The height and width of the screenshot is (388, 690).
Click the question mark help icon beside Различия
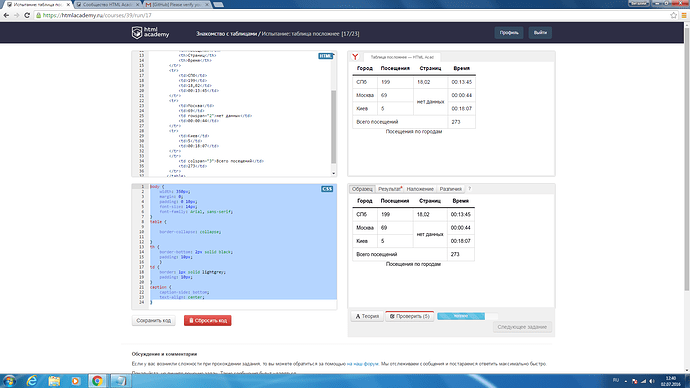pyautogui.click(x=469, y=189)
